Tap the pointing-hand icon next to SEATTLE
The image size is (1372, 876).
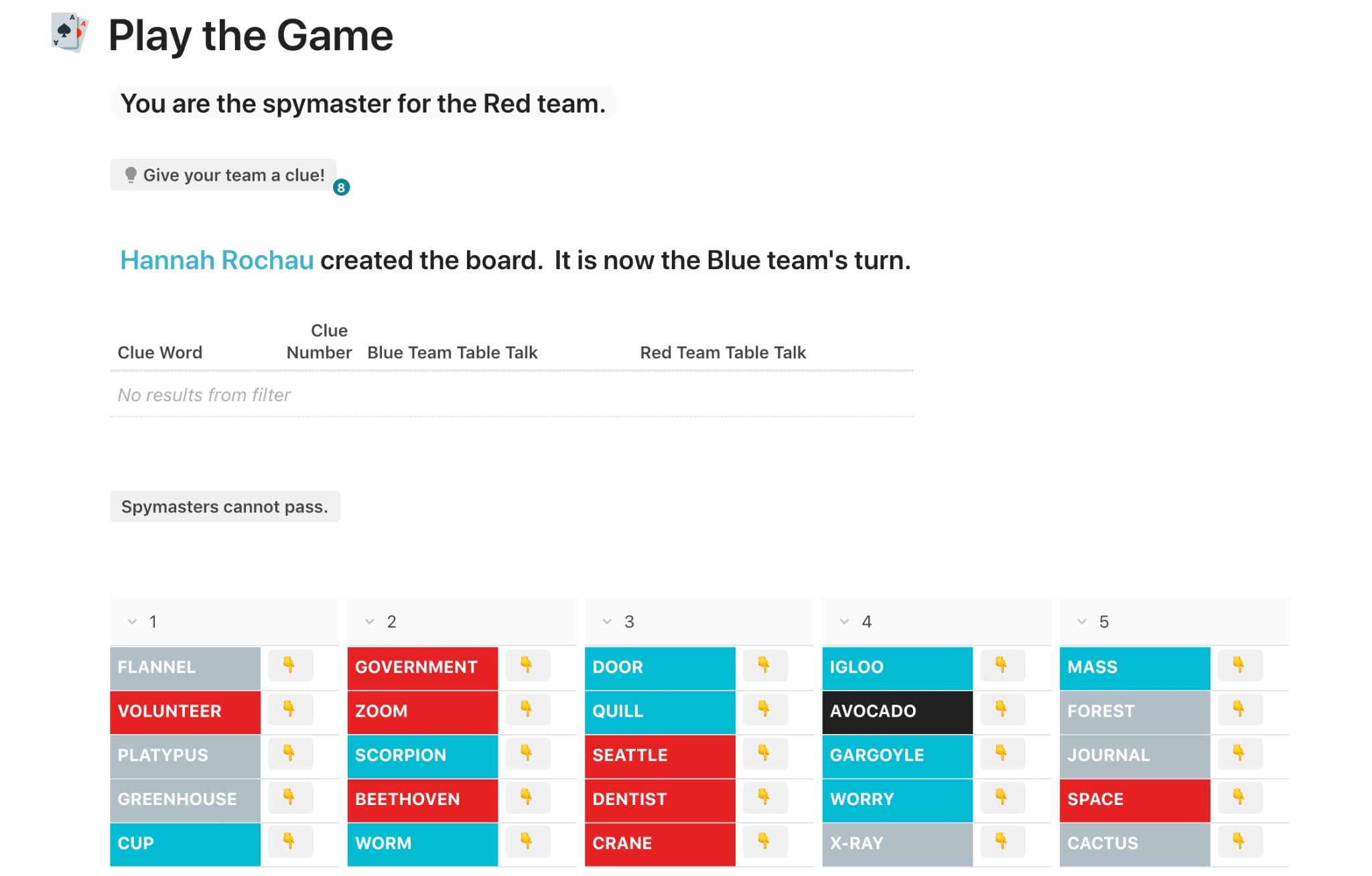[x=765, y=754]
